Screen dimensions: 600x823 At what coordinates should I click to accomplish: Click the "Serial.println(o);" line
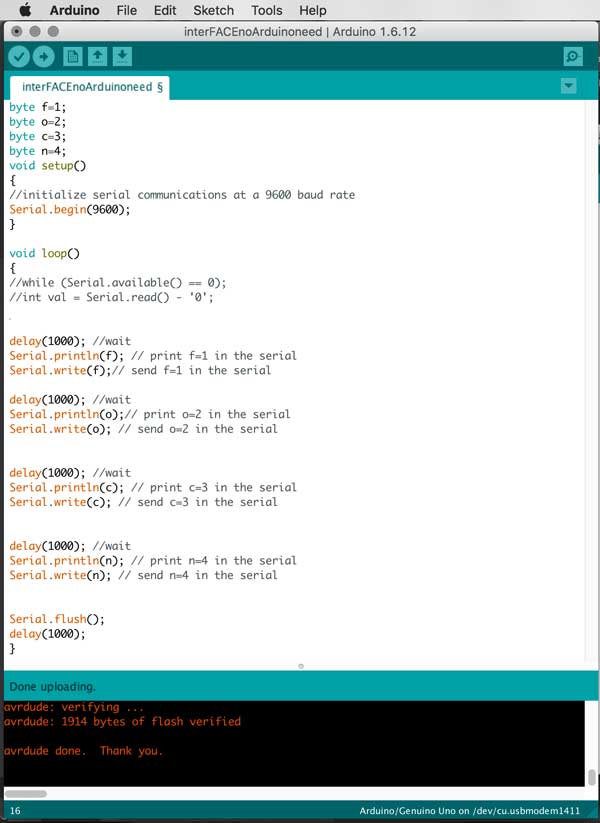point(150,415)
